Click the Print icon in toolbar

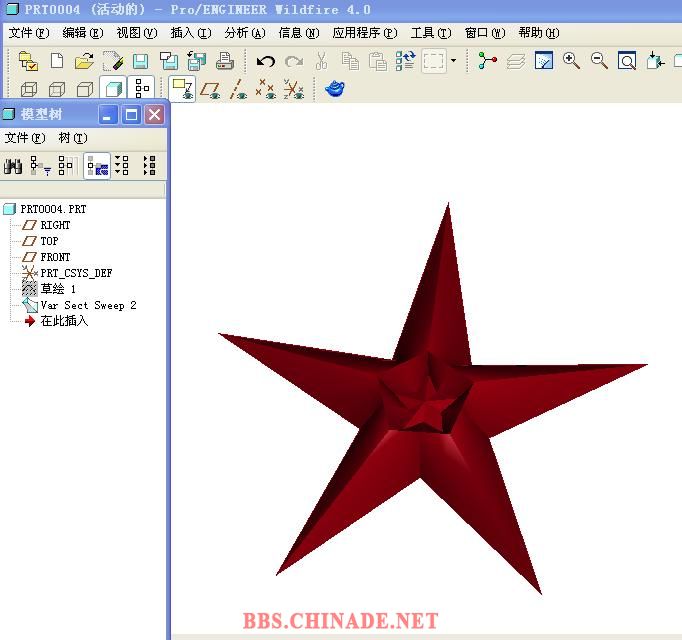[x=225, y=62]
